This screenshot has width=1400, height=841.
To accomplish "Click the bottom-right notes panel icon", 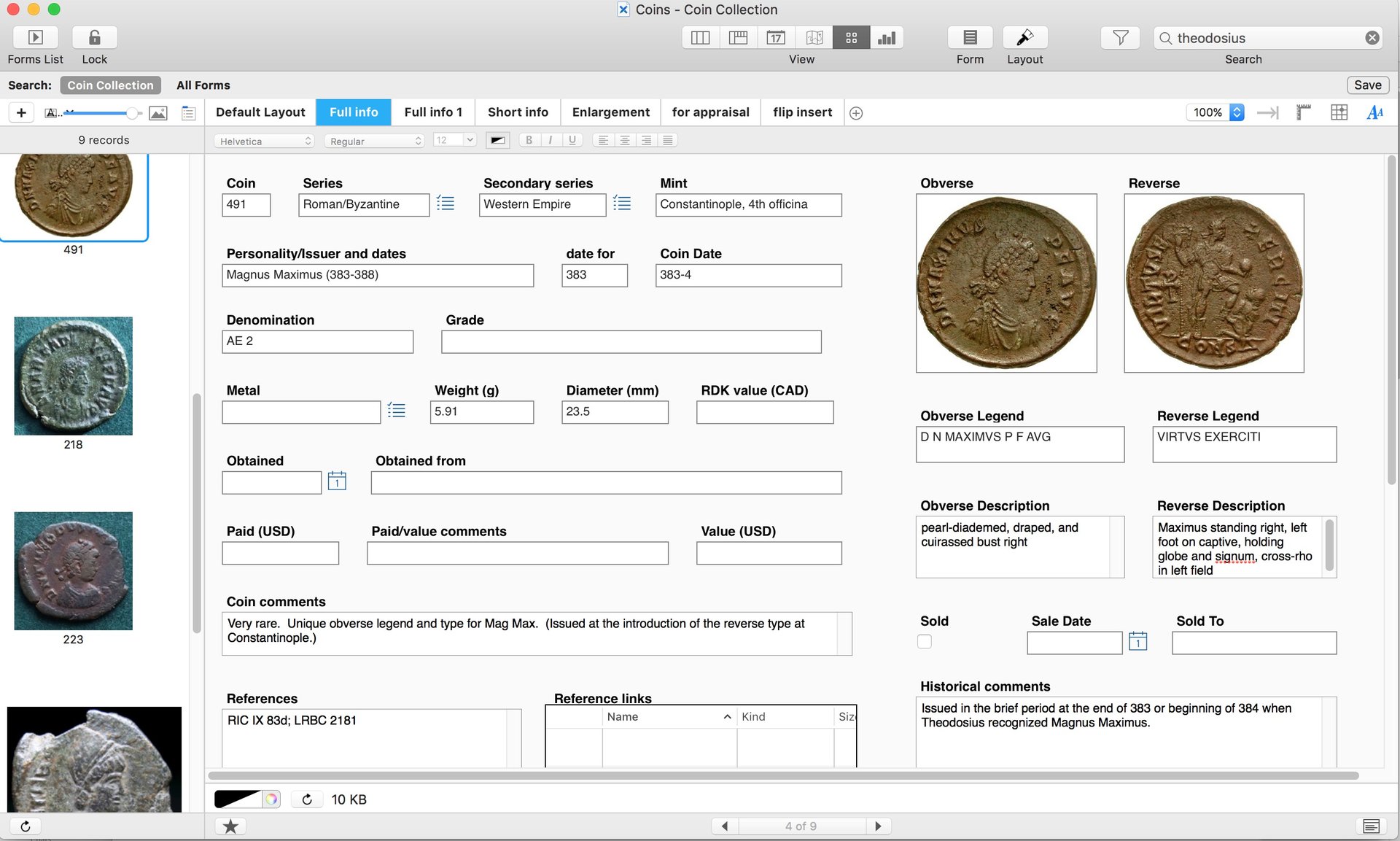I will tap(1371, 826).
